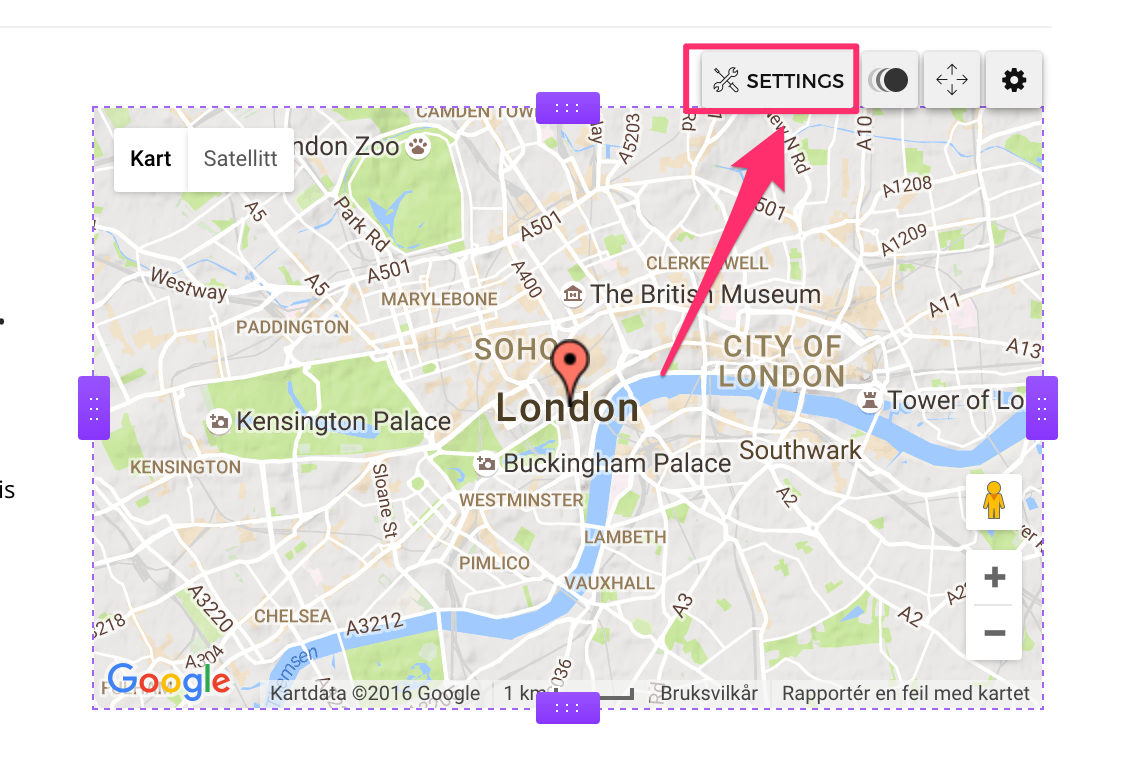Click the left purple resize handle

pos(94,408)
